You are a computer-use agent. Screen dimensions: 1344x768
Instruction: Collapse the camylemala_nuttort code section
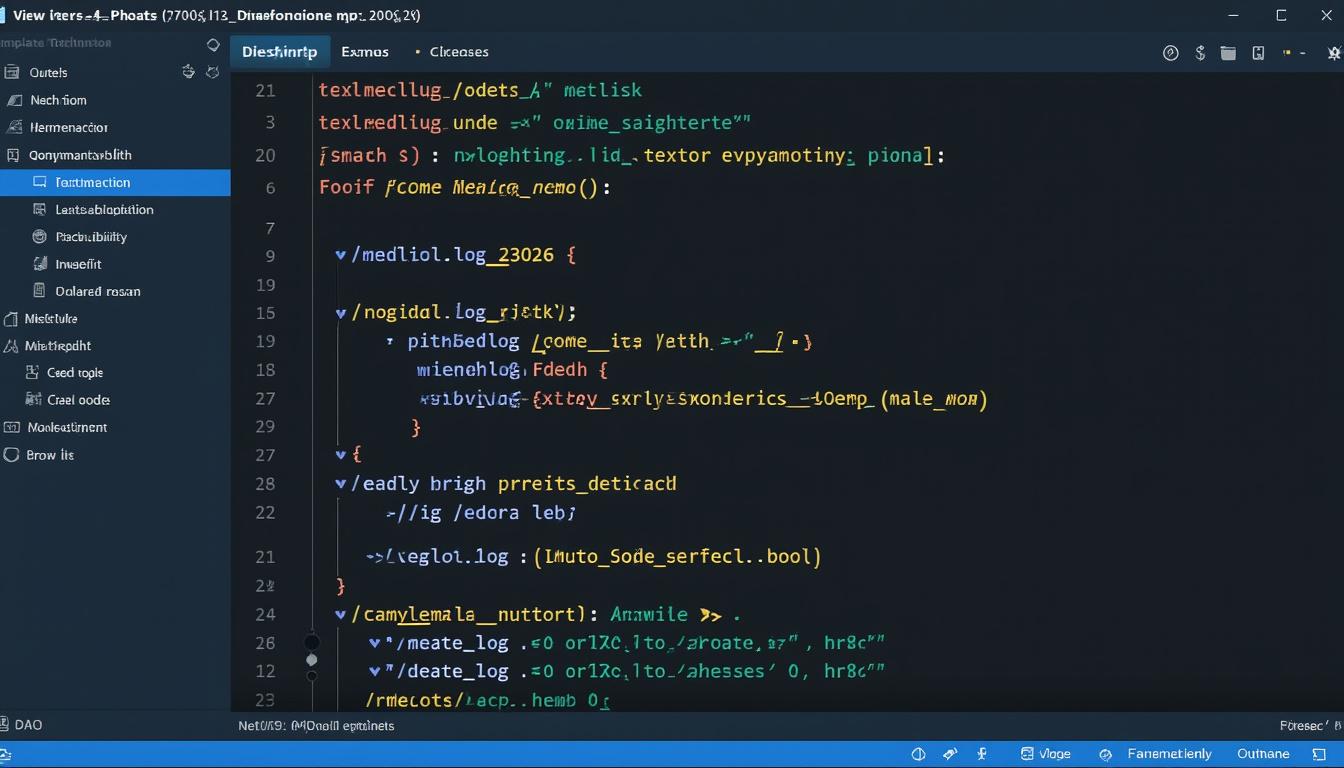(340, 614)
